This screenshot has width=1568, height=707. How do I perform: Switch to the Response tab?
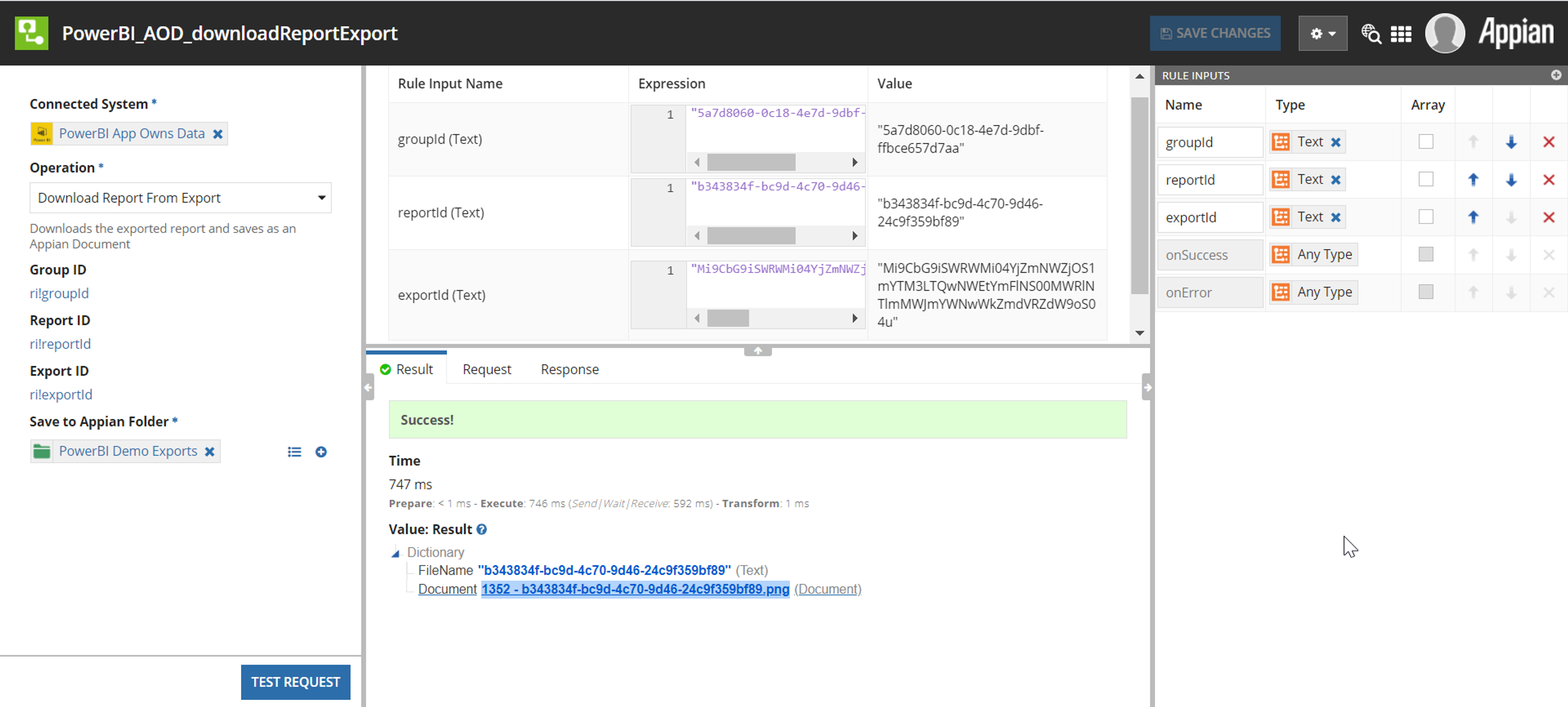(x=569, y=369)
